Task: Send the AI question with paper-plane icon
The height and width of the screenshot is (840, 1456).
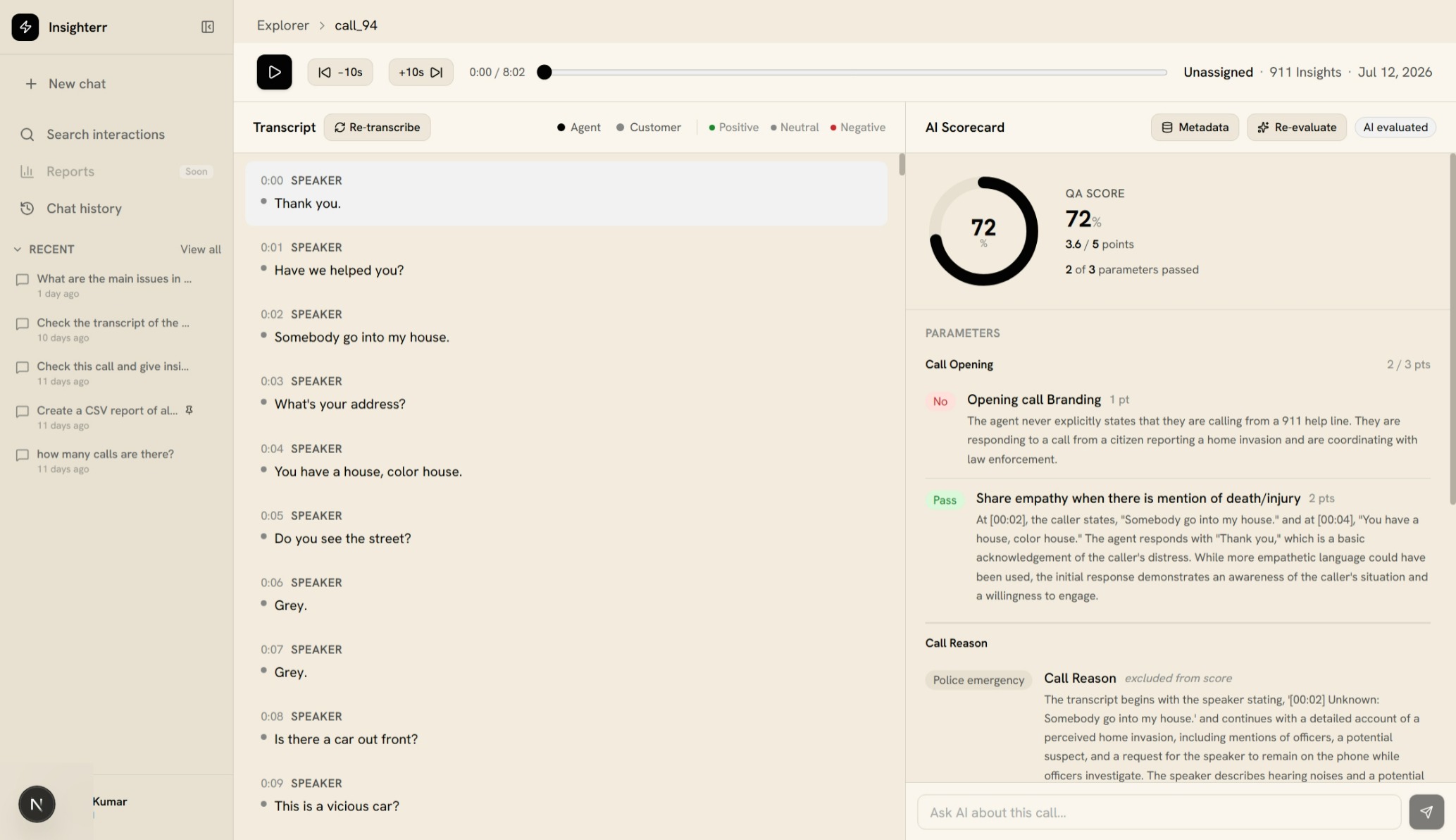Action: click(1426, 813)
